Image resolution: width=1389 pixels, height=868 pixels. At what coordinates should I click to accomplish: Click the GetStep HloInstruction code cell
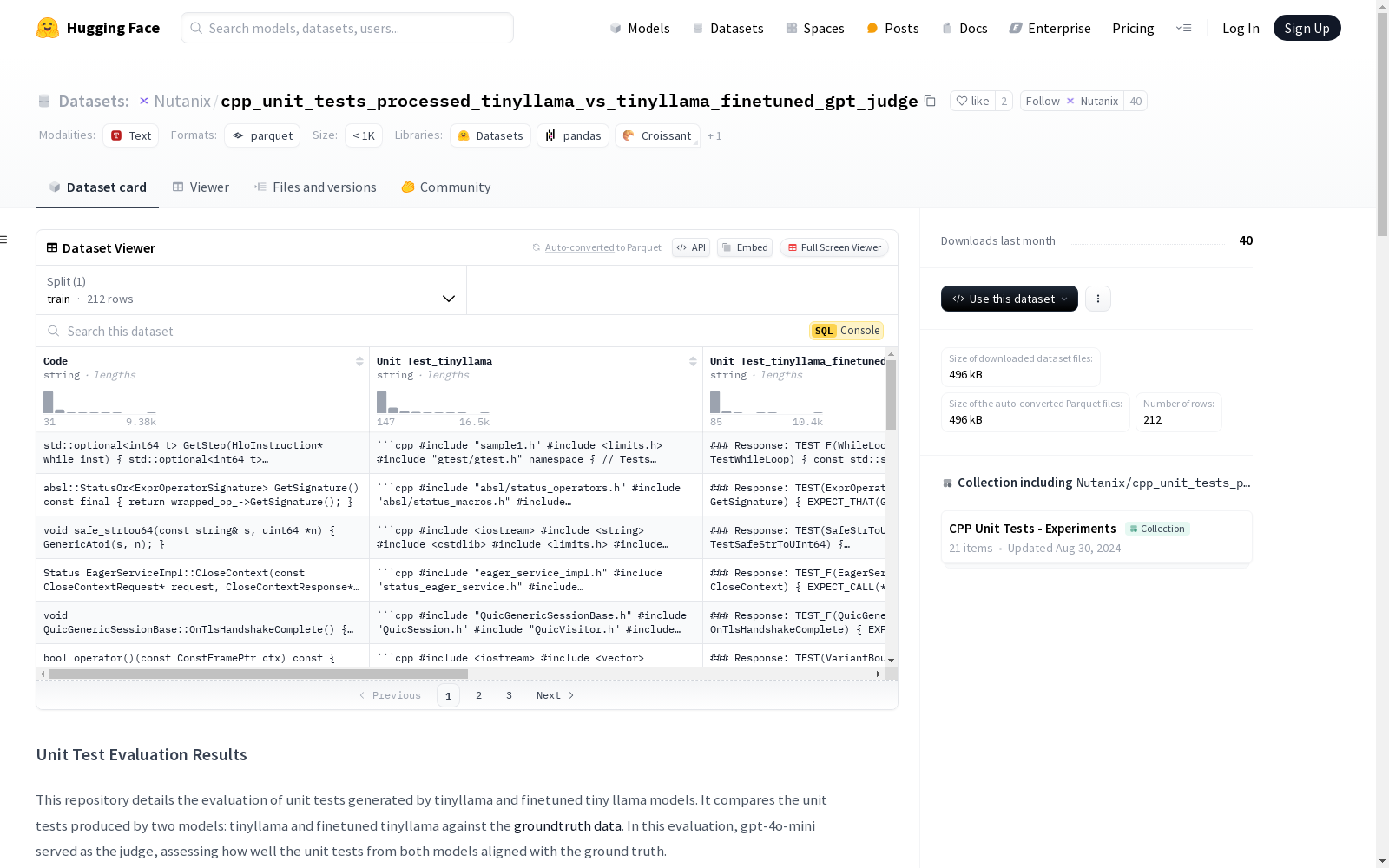[x=203, y=452]
